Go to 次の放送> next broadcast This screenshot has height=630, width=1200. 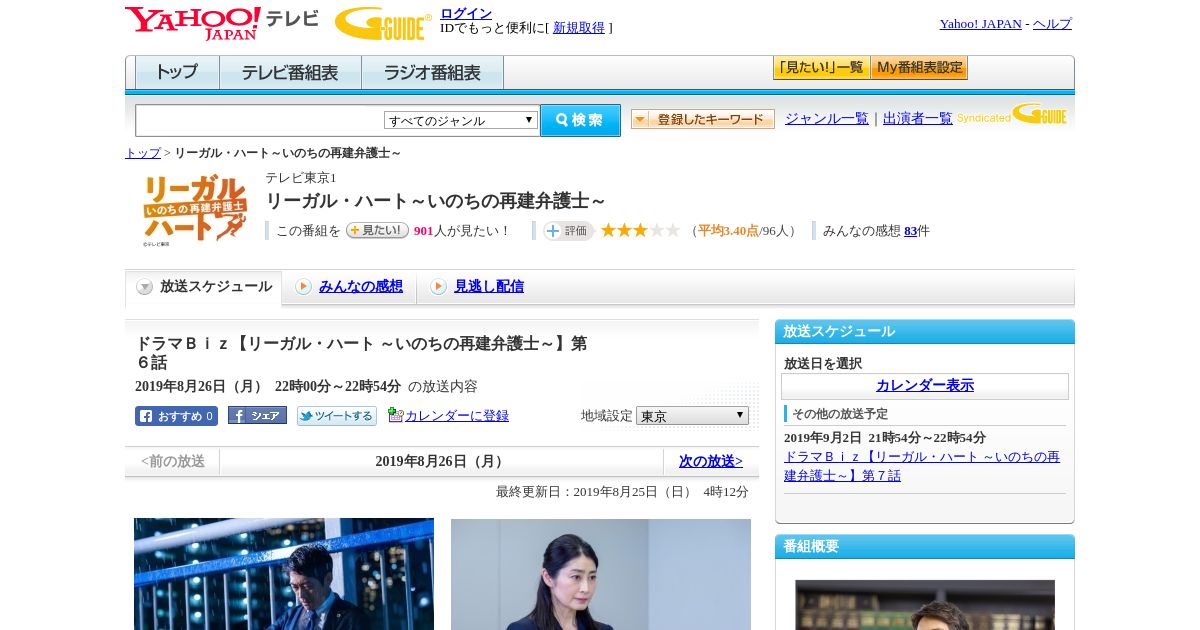click(x=711, y=462)
